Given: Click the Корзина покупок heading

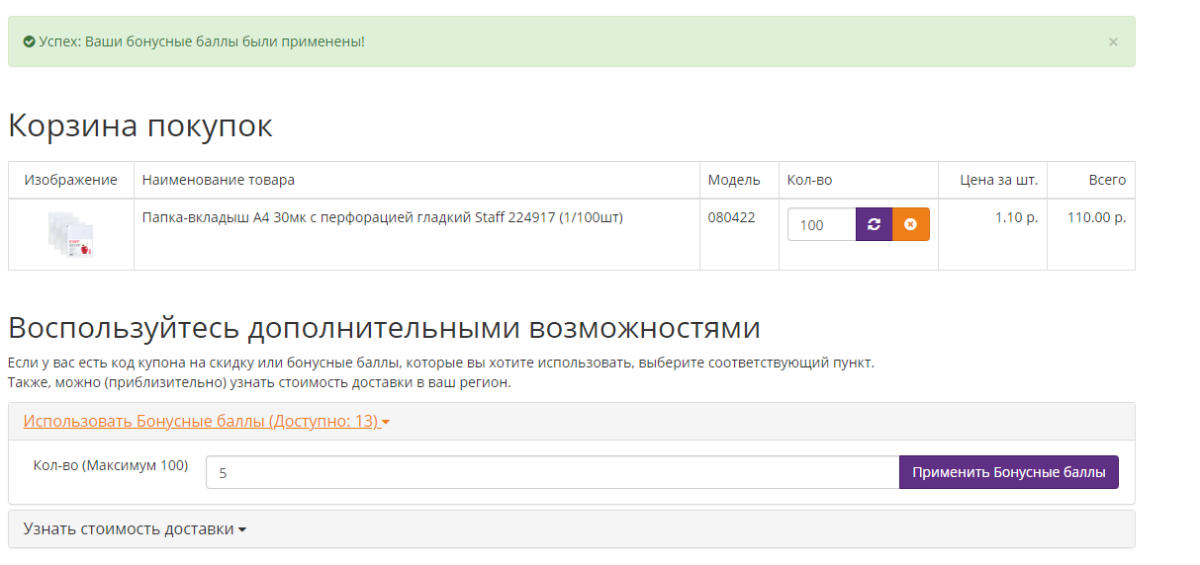Looking at the screenshot, I should pyautogui.click(x=140, y=126).
